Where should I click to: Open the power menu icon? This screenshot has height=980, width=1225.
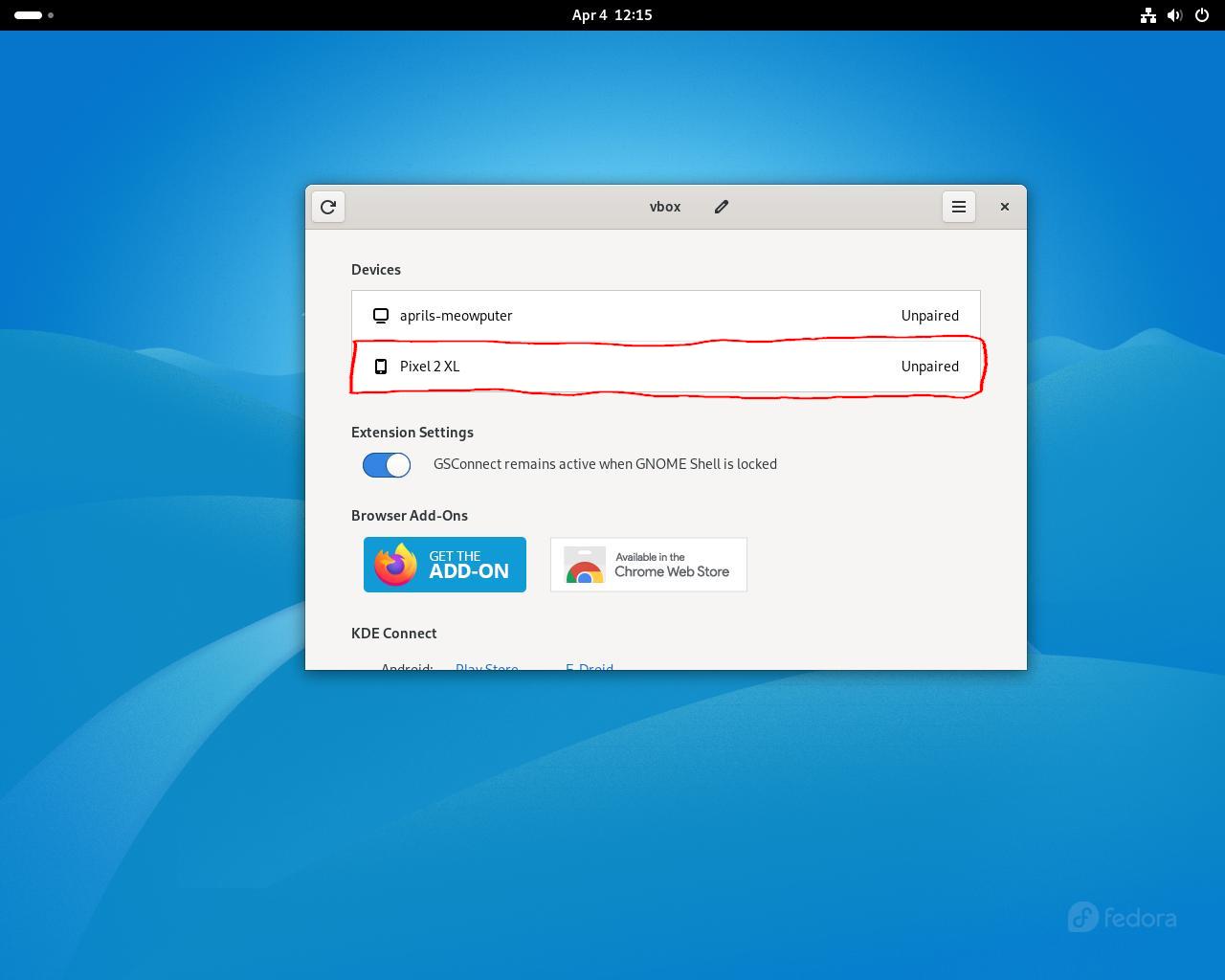coord(1202,15)
